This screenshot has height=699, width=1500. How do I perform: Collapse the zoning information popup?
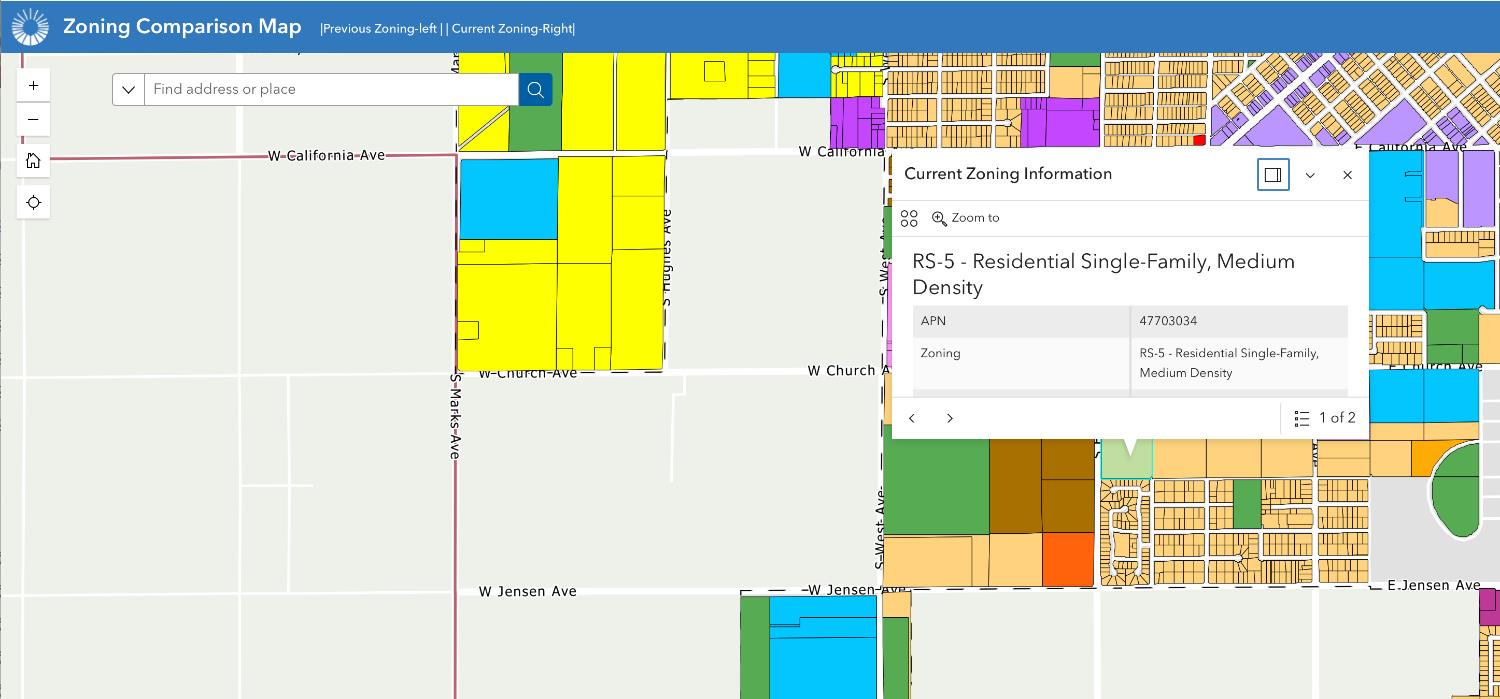(x=1310, y=175)
